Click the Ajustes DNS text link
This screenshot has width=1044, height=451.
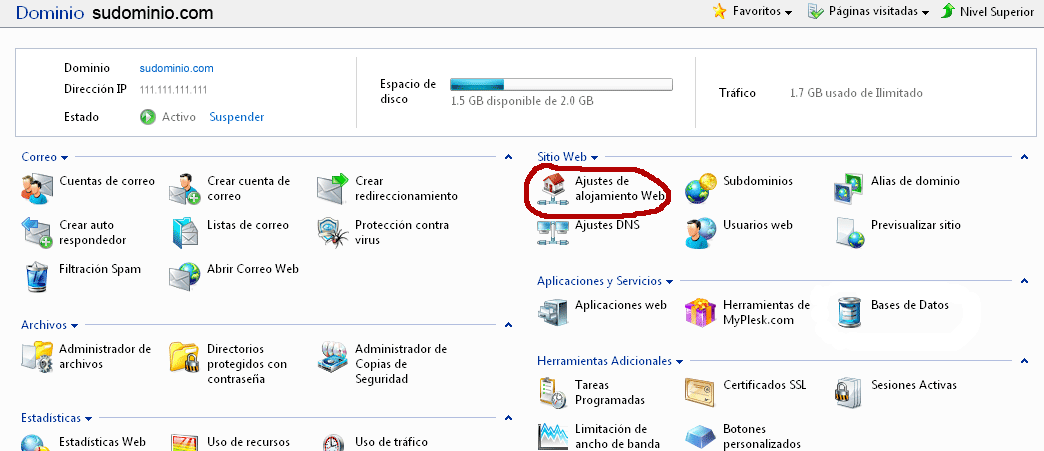(607, 225)
